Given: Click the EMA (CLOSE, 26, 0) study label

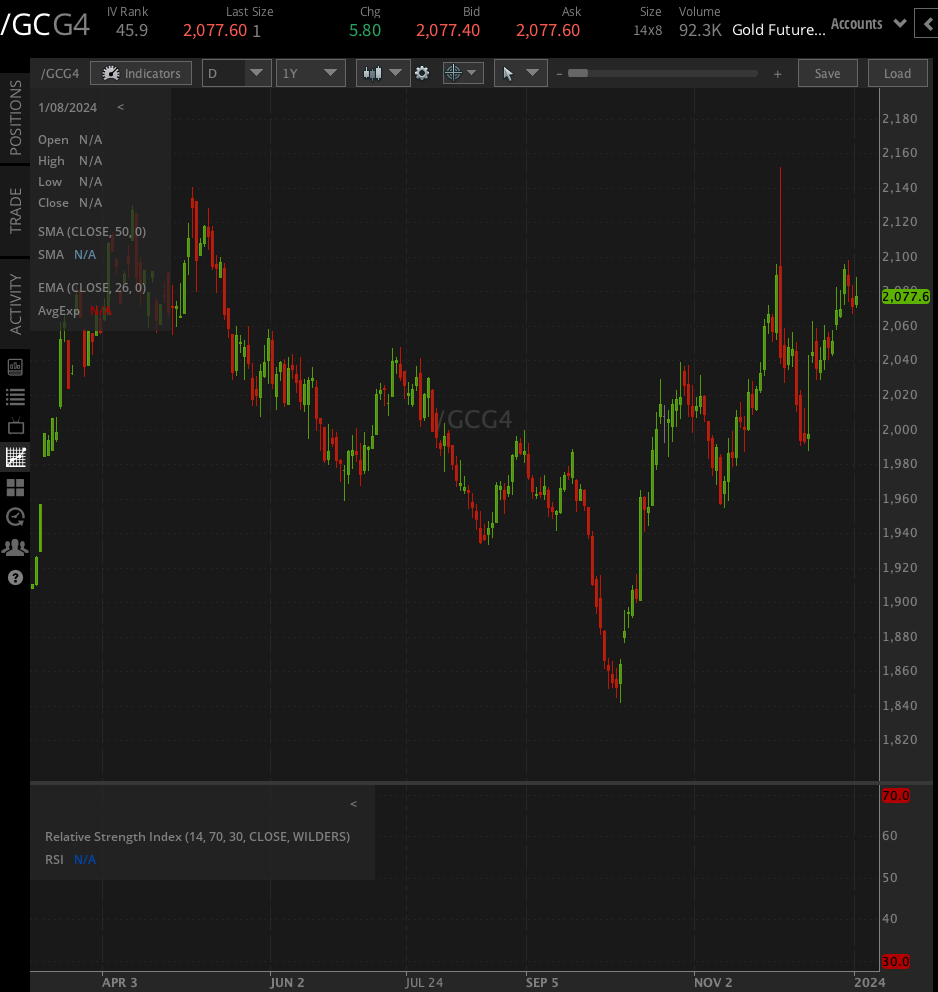Looking at the screenshot, I should click(x=92, y=287).
